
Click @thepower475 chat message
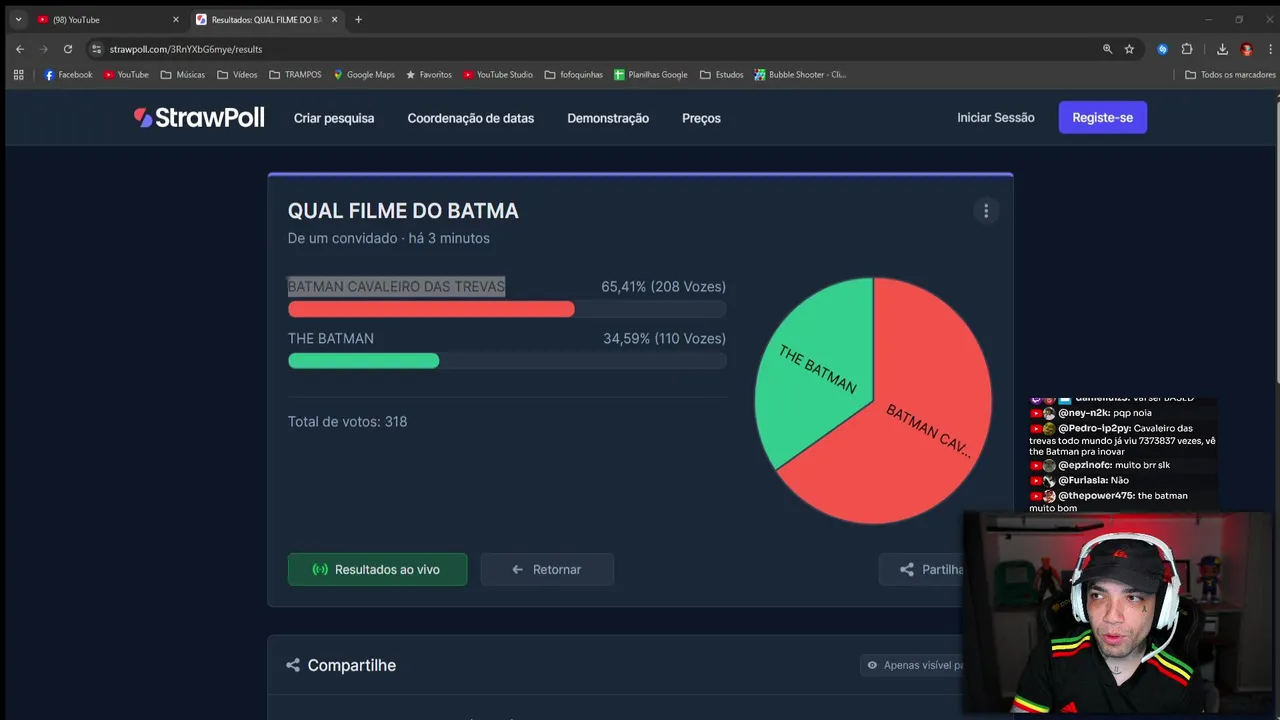click(x=1110, y=502)
